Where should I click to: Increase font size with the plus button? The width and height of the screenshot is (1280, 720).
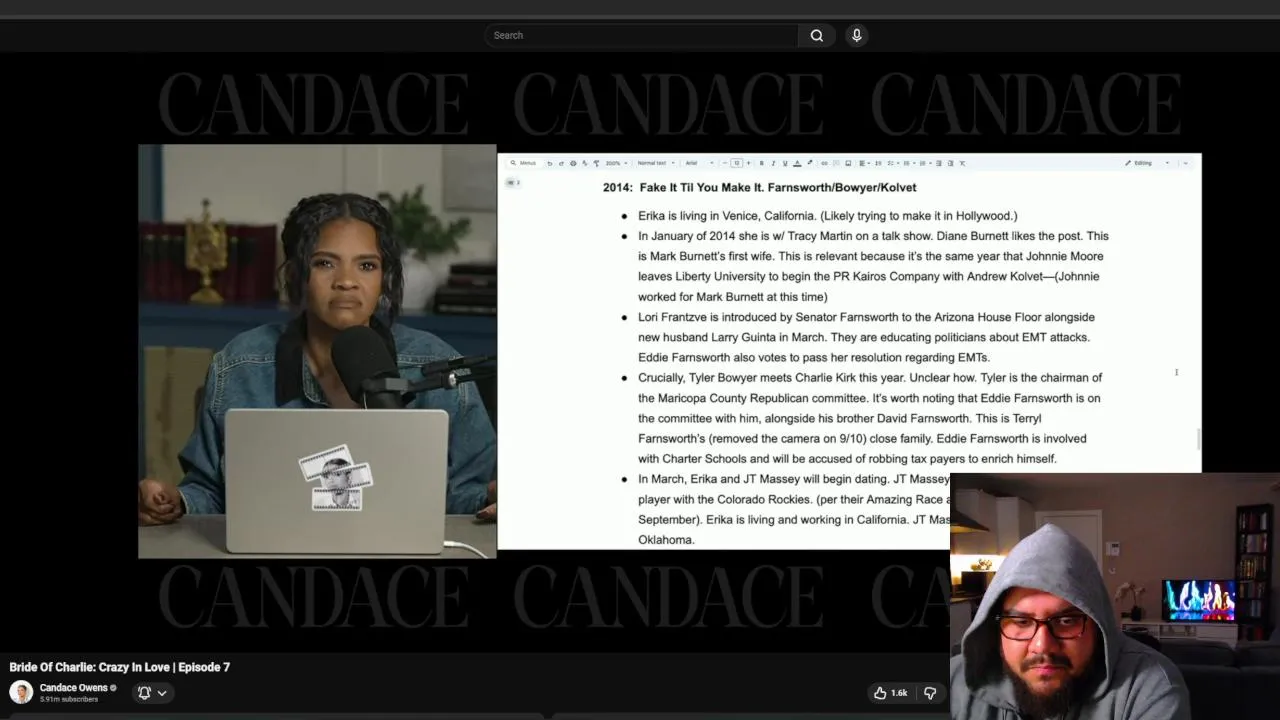748,163
